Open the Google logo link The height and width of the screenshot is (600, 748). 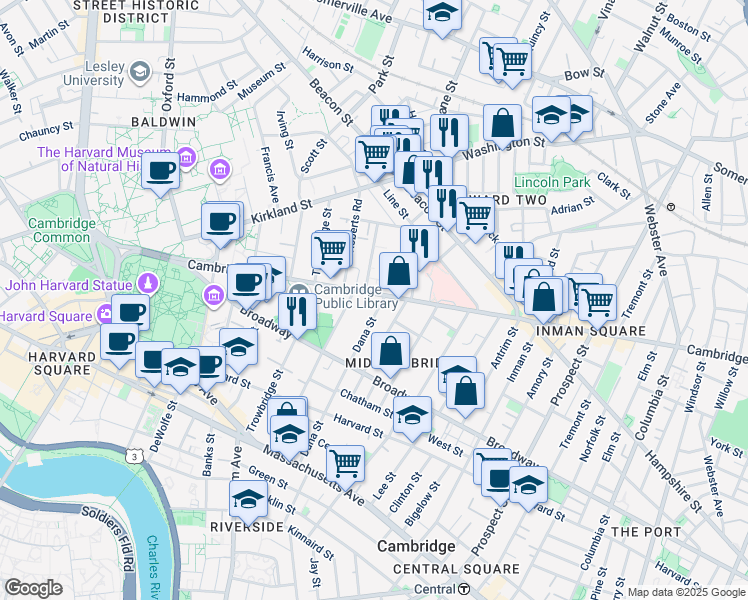(x=33, y=588)
